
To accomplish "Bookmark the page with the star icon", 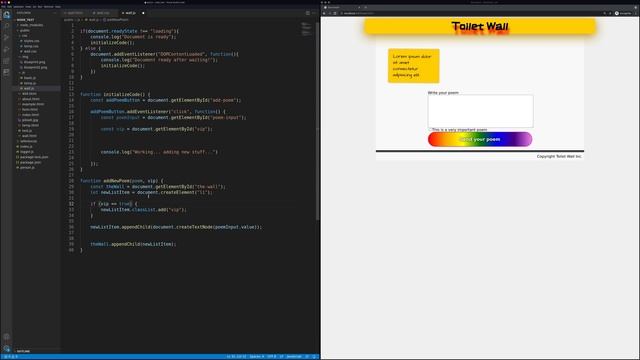I will click(x=610, y=13).
